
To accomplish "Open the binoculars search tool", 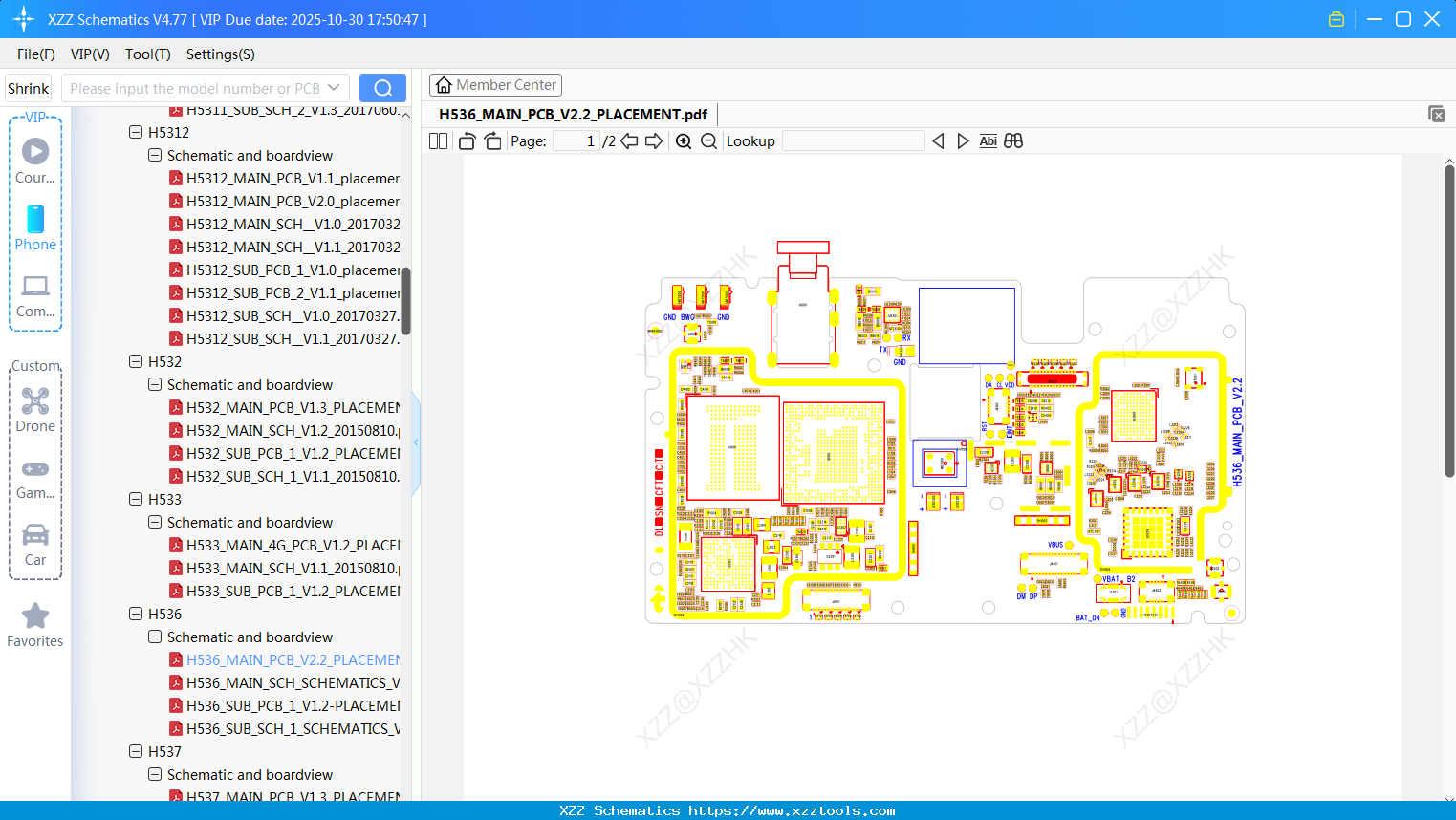I will pyautogui.click(x=1013, y=140).
